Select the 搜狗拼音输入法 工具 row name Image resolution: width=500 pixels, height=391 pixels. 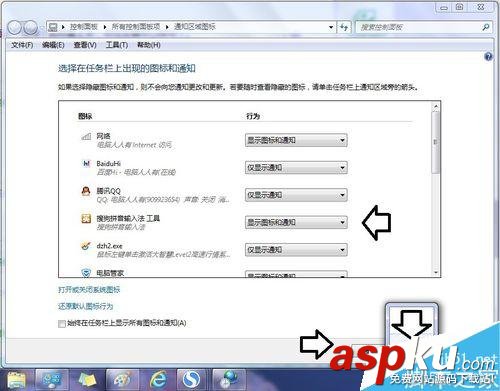point(128,218)
